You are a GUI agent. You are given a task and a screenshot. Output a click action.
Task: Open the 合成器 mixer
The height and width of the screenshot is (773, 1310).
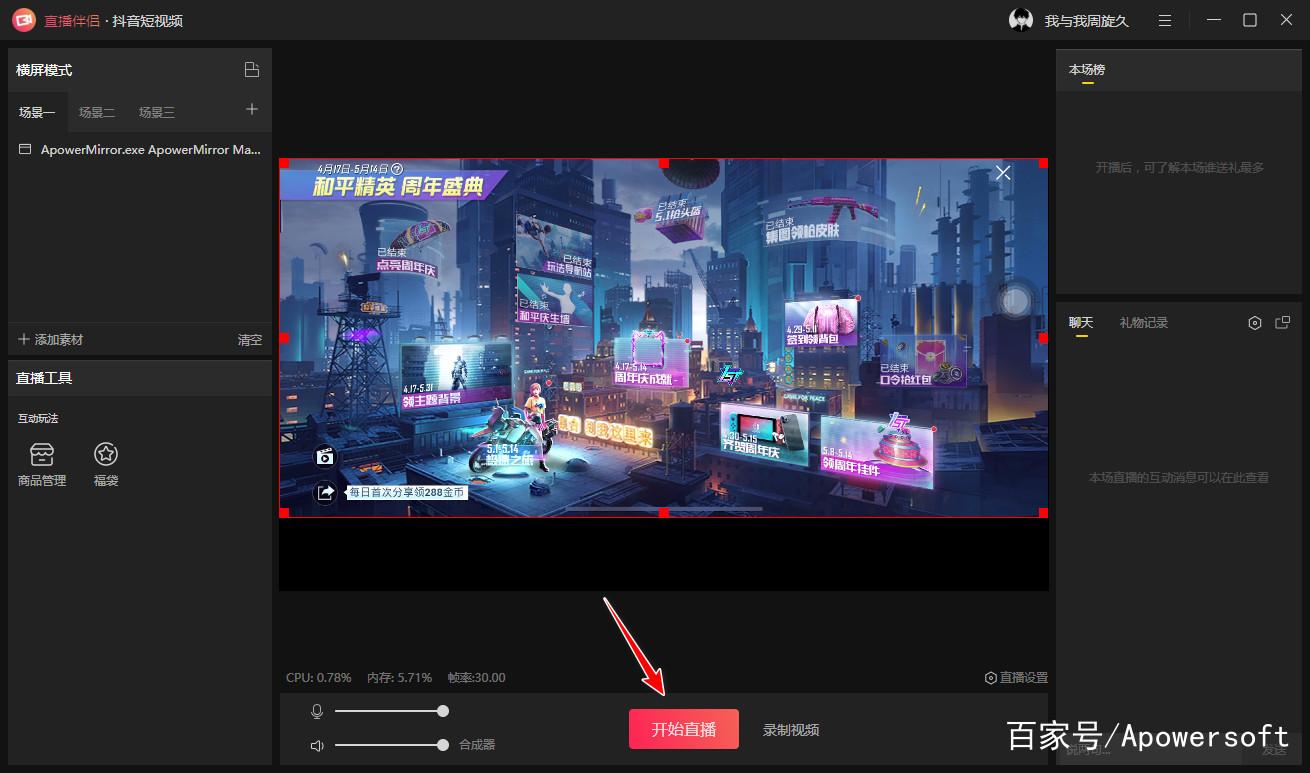[x=477, y=745]
